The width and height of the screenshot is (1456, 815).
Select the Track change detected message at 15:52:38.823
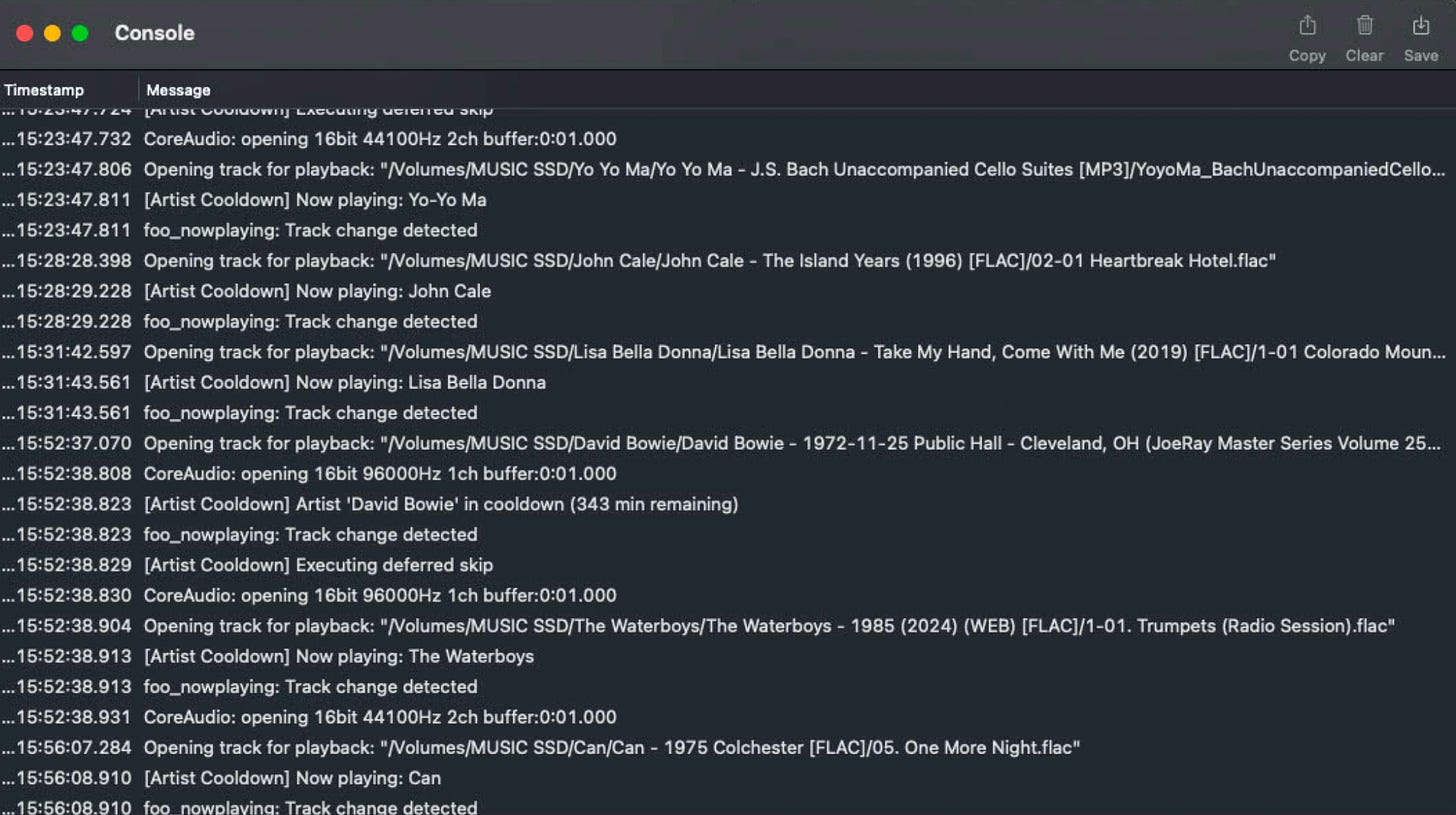310,535
